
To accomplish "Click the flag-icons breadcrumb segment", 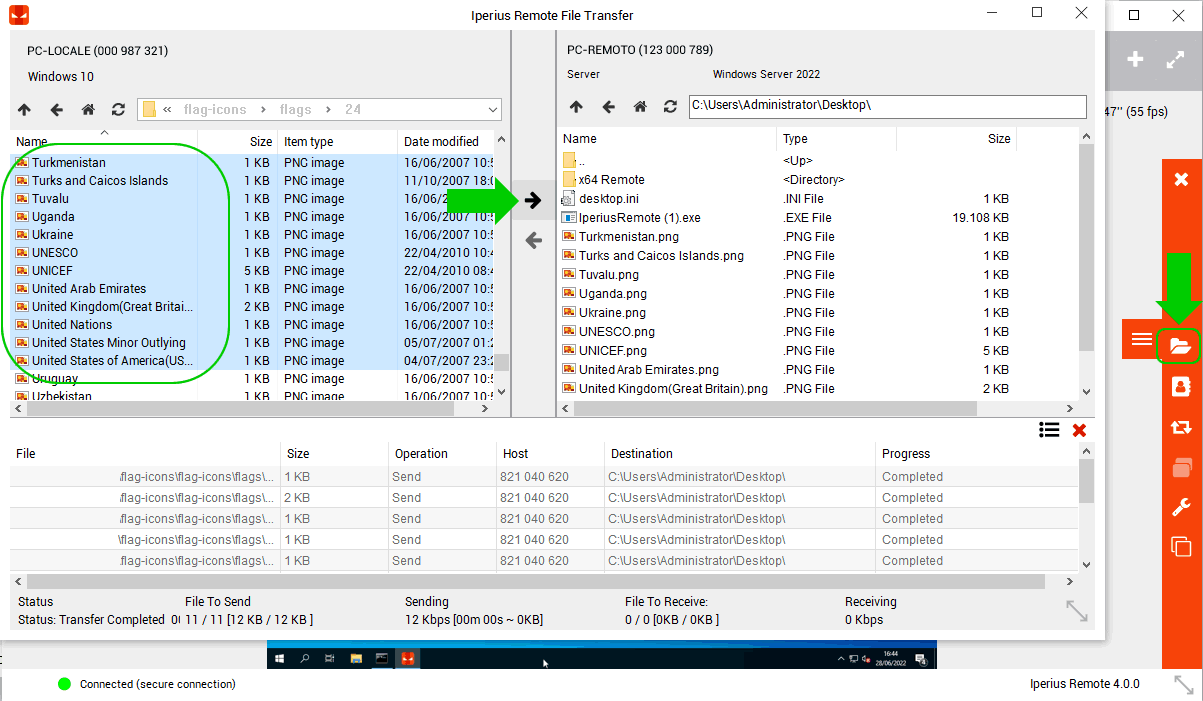I will tap(215, 110).
